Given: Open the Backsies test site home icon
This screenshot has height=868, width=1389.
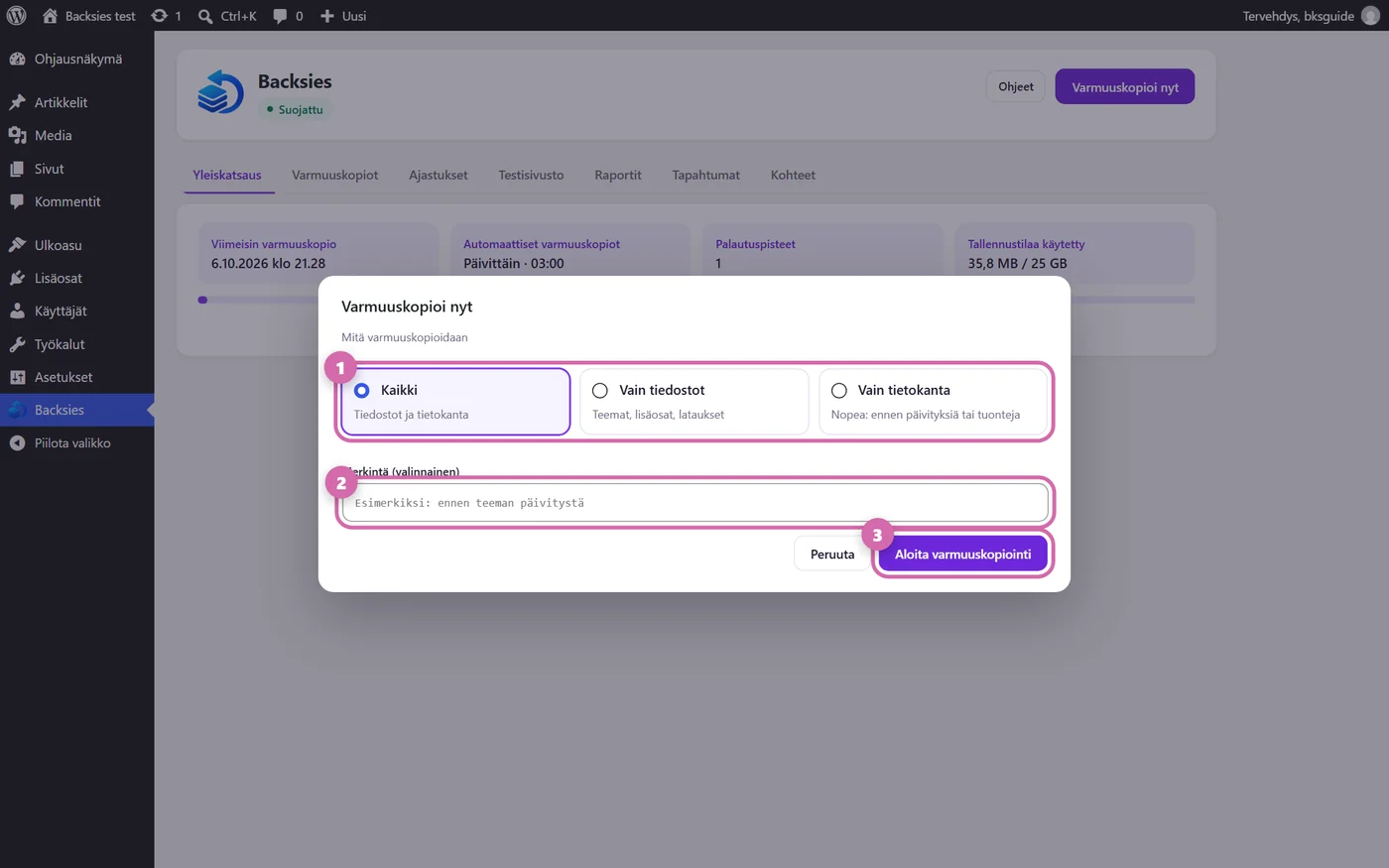Looking at the screenshot, I should pyautogui.click(x=50, y=16).
